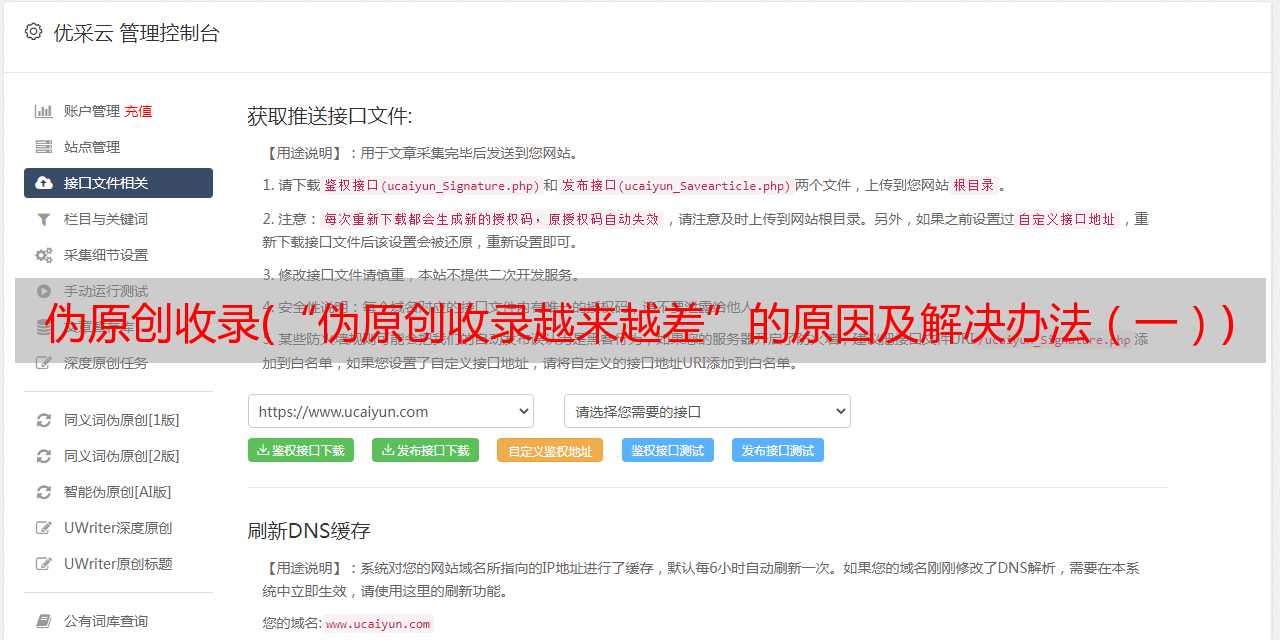Click the server icon beside 站点管理
The width and height of the screenshot is (1280, 640).
pos(44,147)
